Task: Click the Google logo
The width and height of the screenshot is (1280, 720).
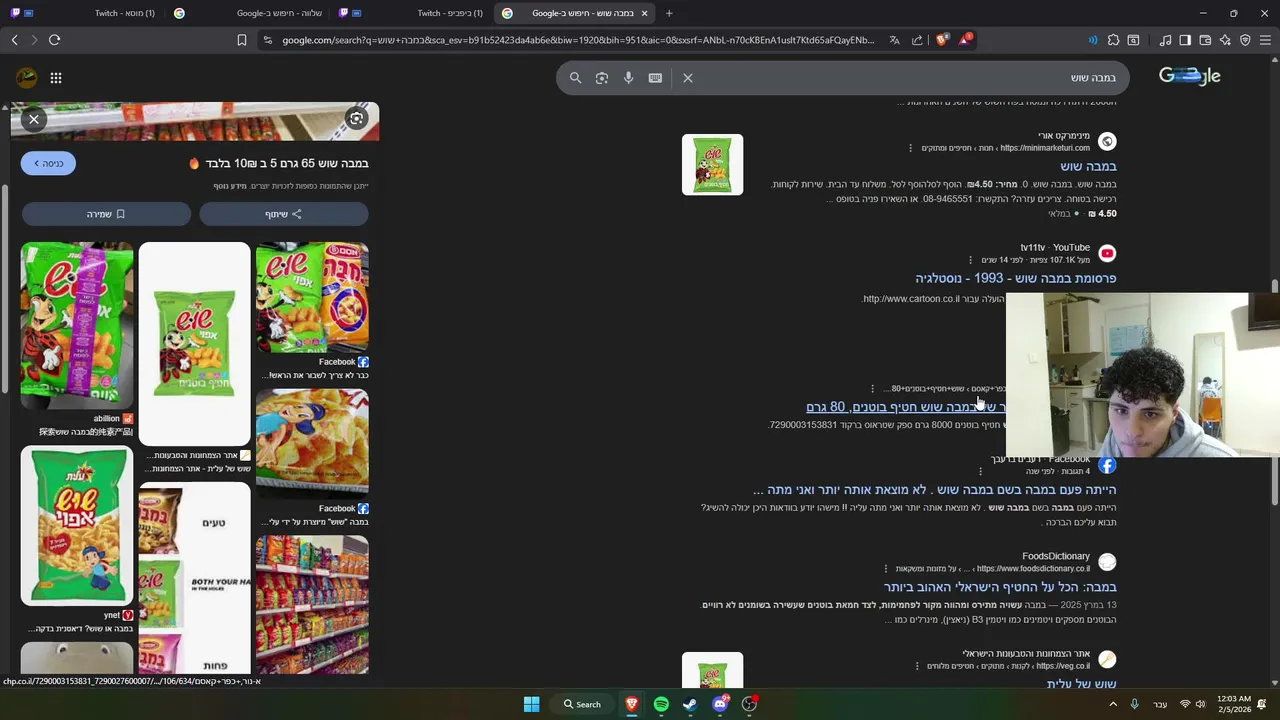Action: (1189, 76)
